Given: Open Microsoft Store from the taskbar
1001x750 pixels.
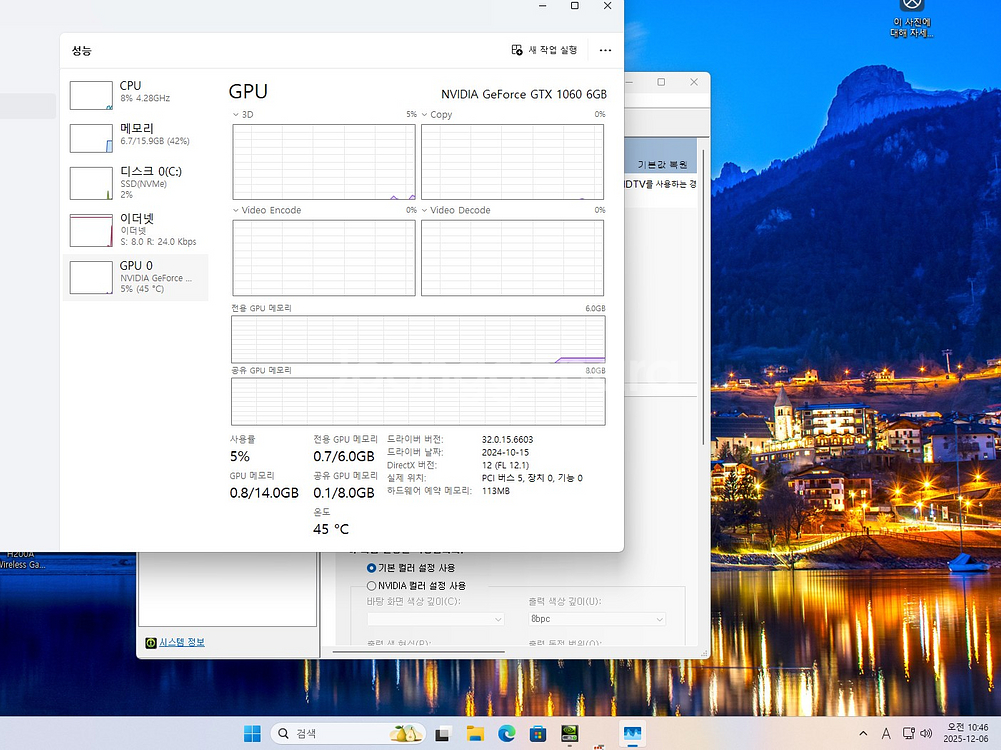Looking at the screenshot, I should coord(537,734).
